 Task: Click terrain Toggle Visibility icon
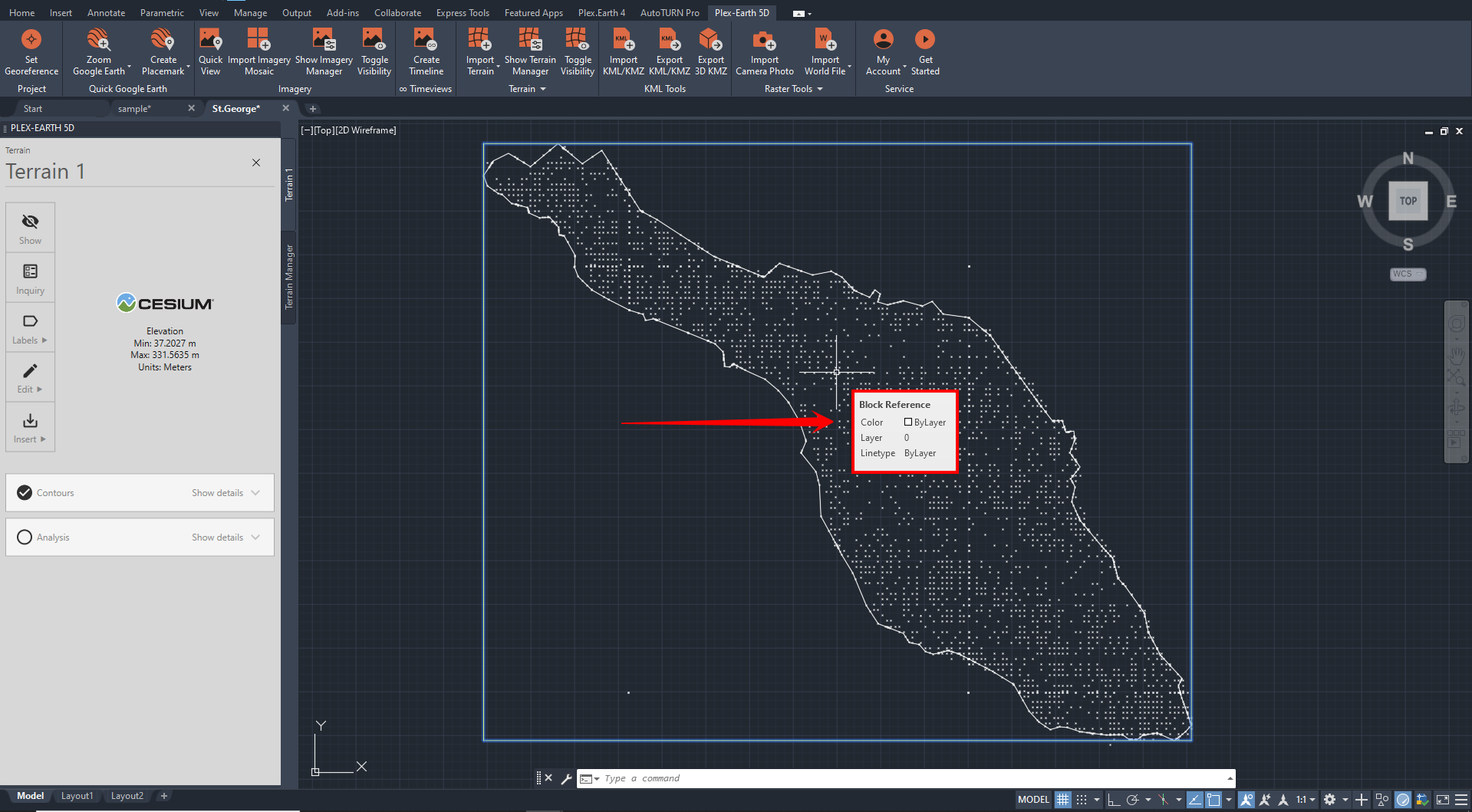click(x=578, y=52)
